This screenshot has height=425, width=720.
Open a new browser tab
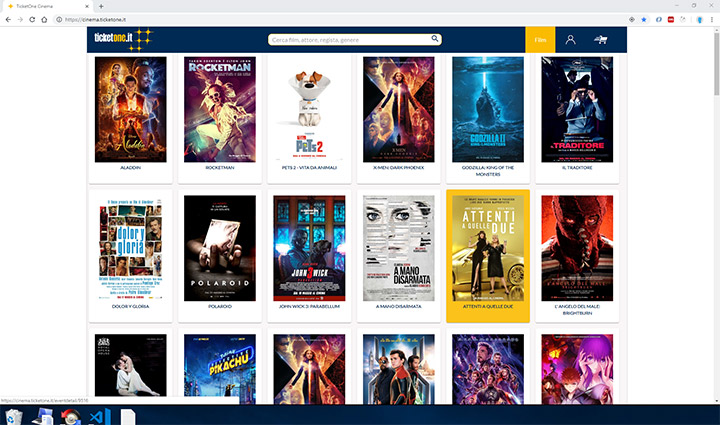[101, 6]
